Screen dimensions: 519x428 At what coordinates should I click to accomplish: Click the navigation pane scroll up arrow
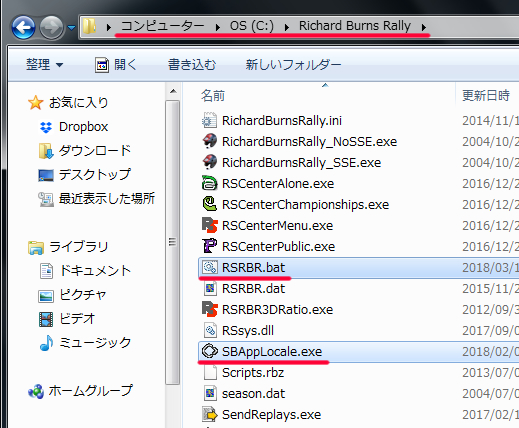pyautogui.click(x=173, y=91)
